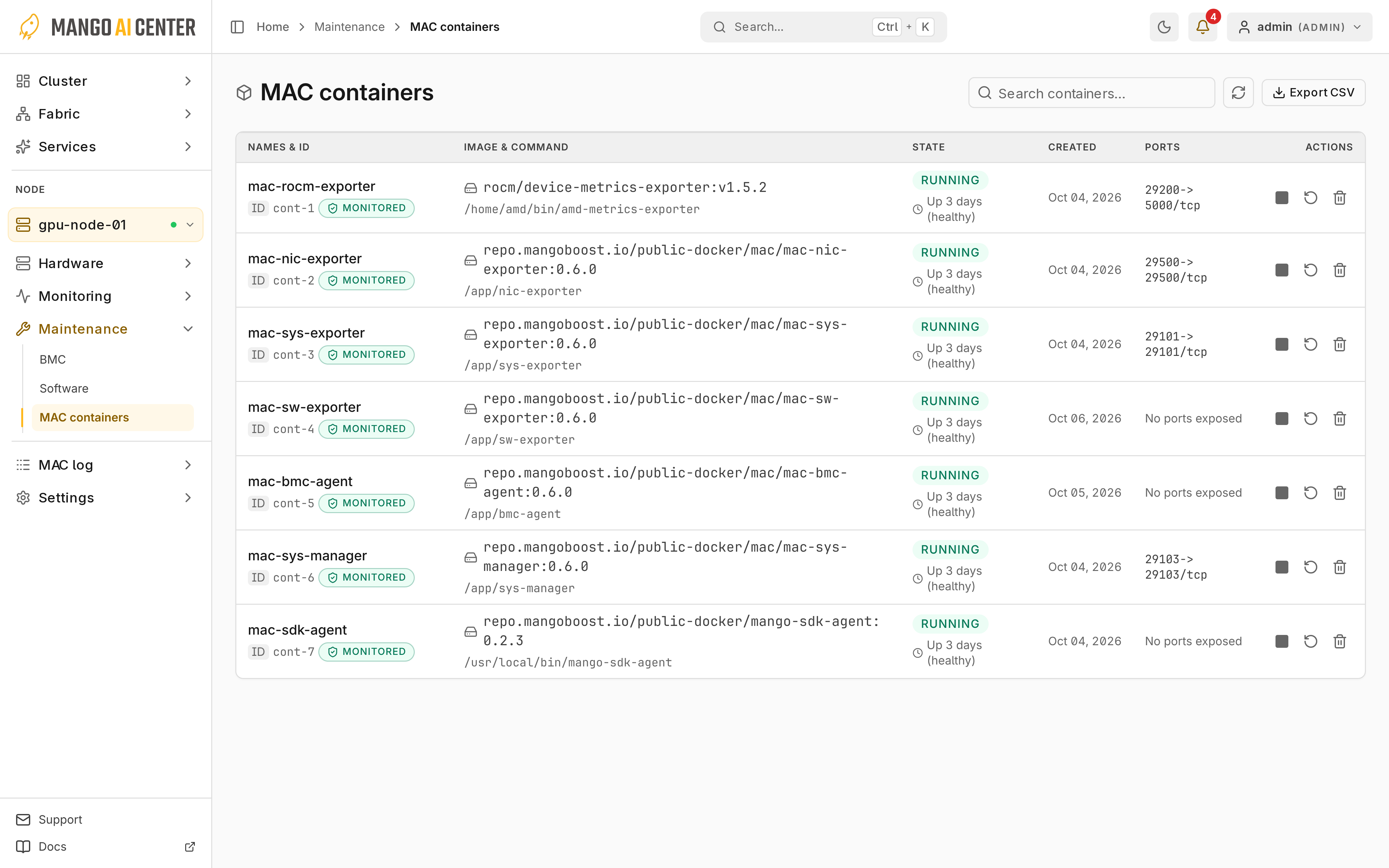Switch to dark mode moon icon
Viewport: 1389px width, 868px height.
tap(1164, 27)
